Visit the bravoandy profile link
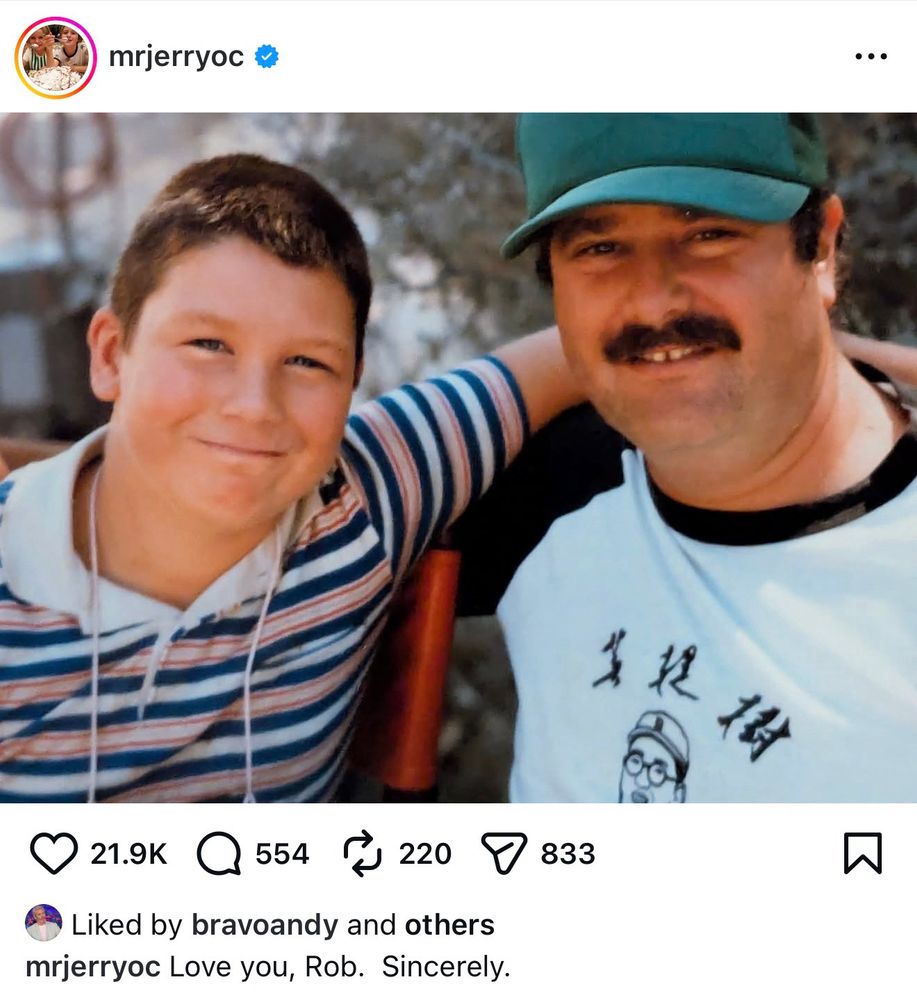Image resolution: width=917 pixels, height=1000 pixels. pos(264,925)
